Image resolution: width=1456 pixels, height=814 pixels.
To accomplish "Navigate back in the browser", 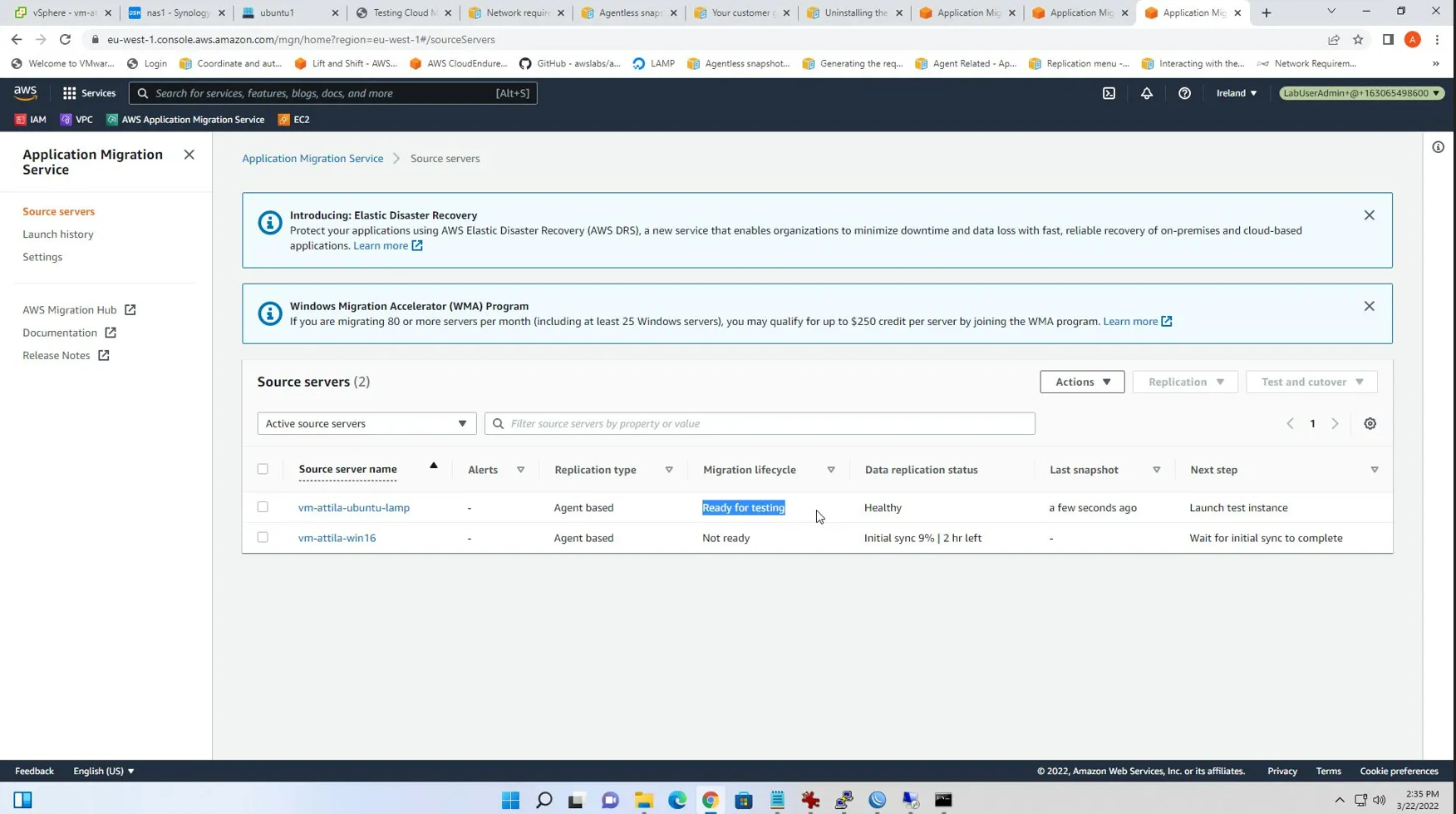I will click(x=17, y=39).
